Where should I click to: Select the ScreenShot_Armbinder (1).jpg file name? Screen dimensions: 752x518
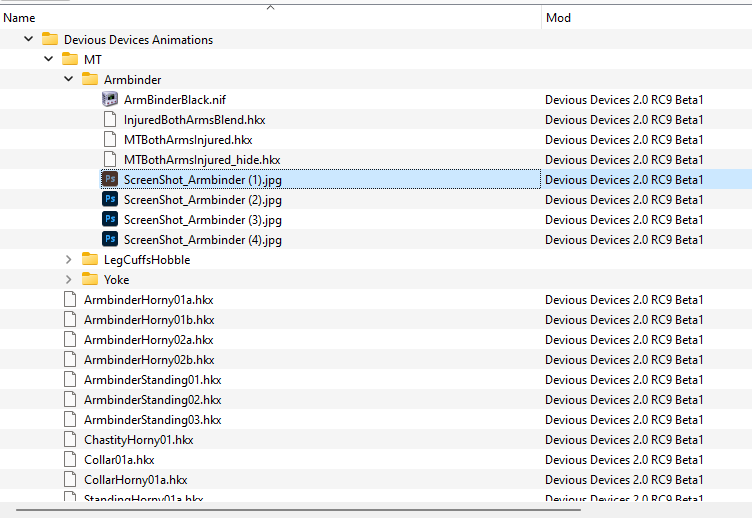pyautogui.click(x=202, y=180)
